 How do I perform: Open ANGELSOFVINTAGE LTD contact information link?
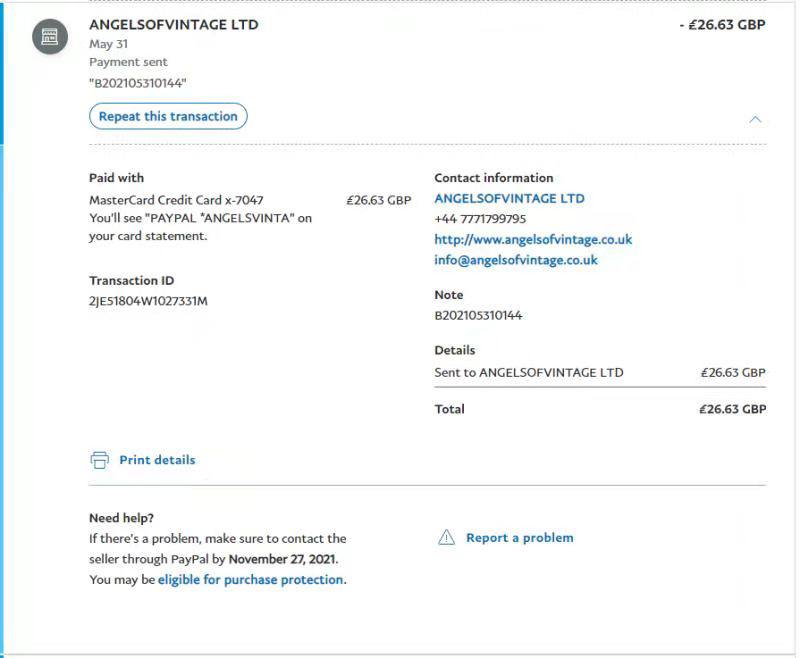[509, 199]
